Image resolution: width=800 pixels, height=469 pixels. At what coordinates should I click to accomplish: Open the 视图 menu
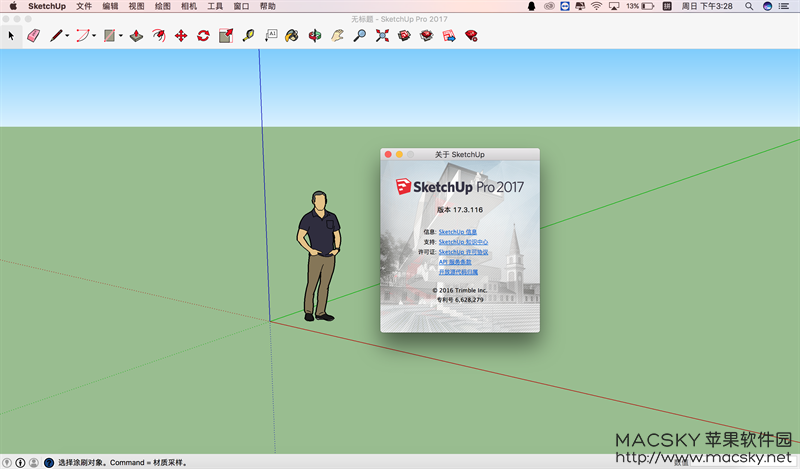pos(136,6)
